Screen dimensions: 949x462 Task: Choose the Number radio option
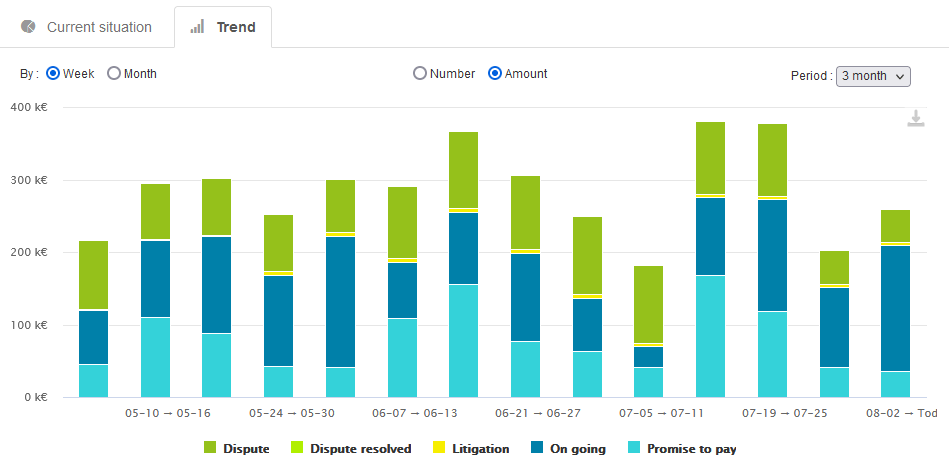[x=420, y=74]
